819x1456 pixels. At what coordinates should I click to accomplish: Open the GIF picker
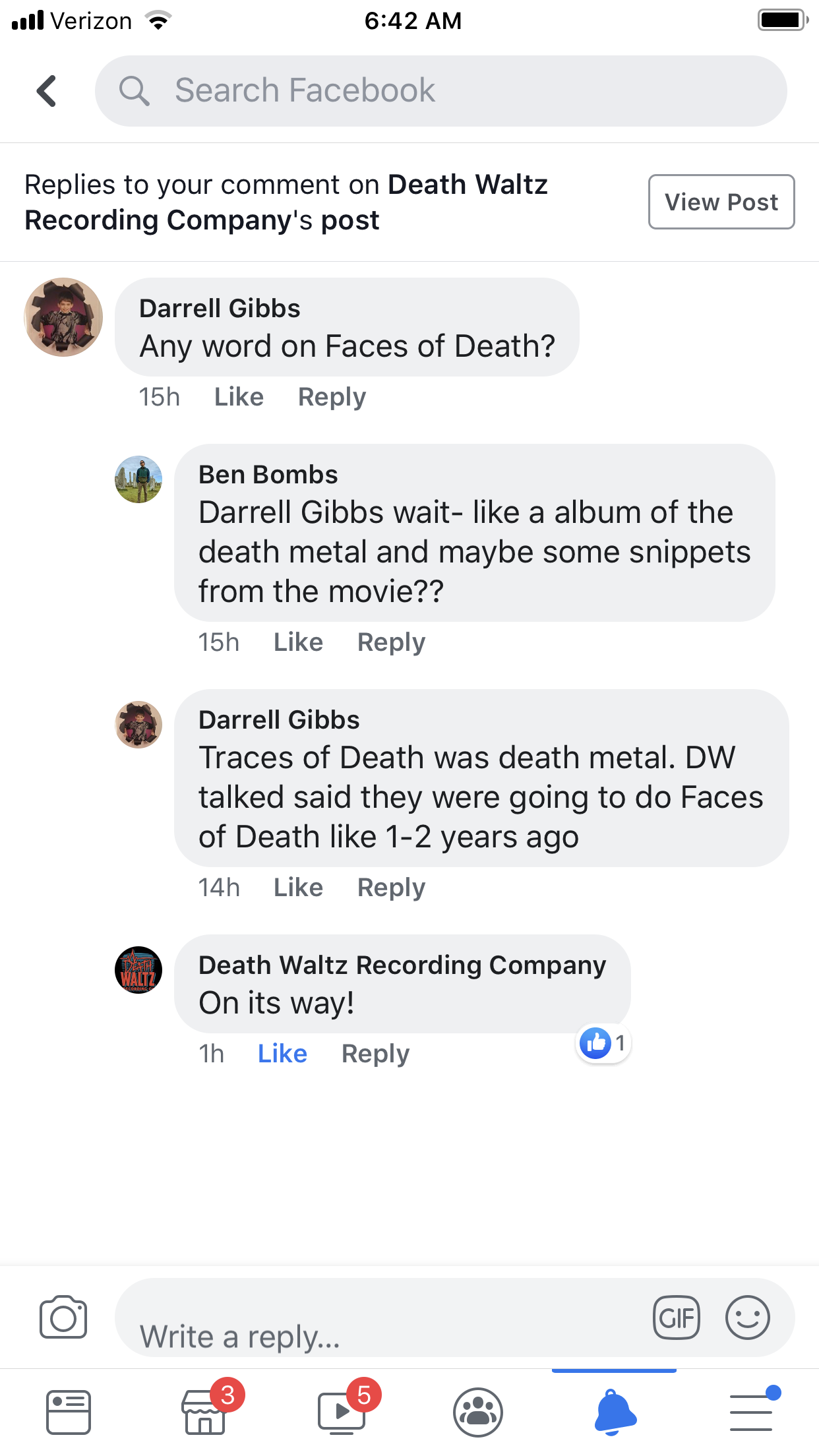coord(676,1318)
